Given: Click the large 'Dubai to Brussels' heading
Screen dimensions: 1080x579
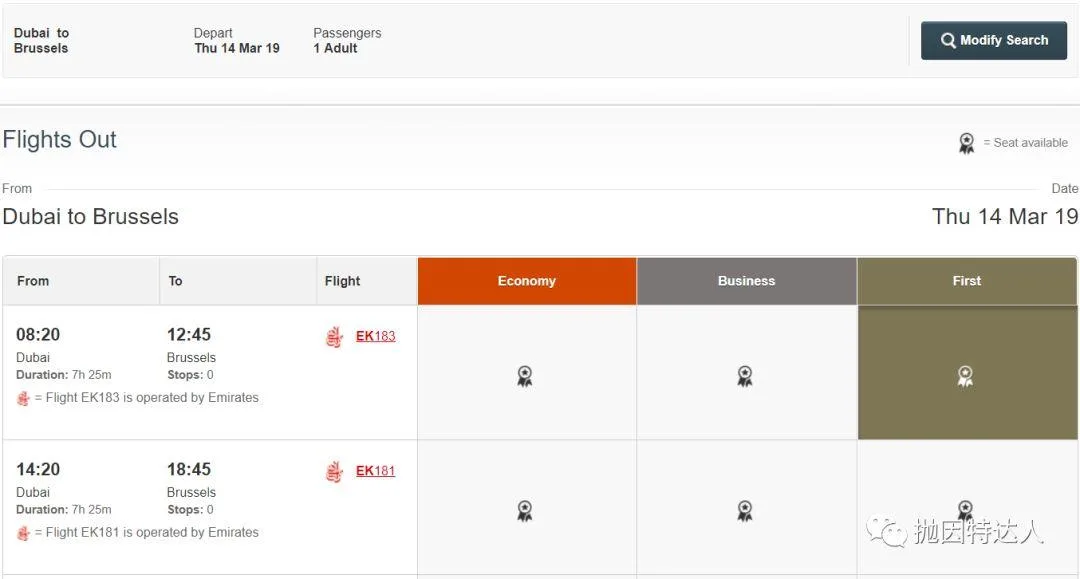Looking at the screenshot, I should coord(90,217).
